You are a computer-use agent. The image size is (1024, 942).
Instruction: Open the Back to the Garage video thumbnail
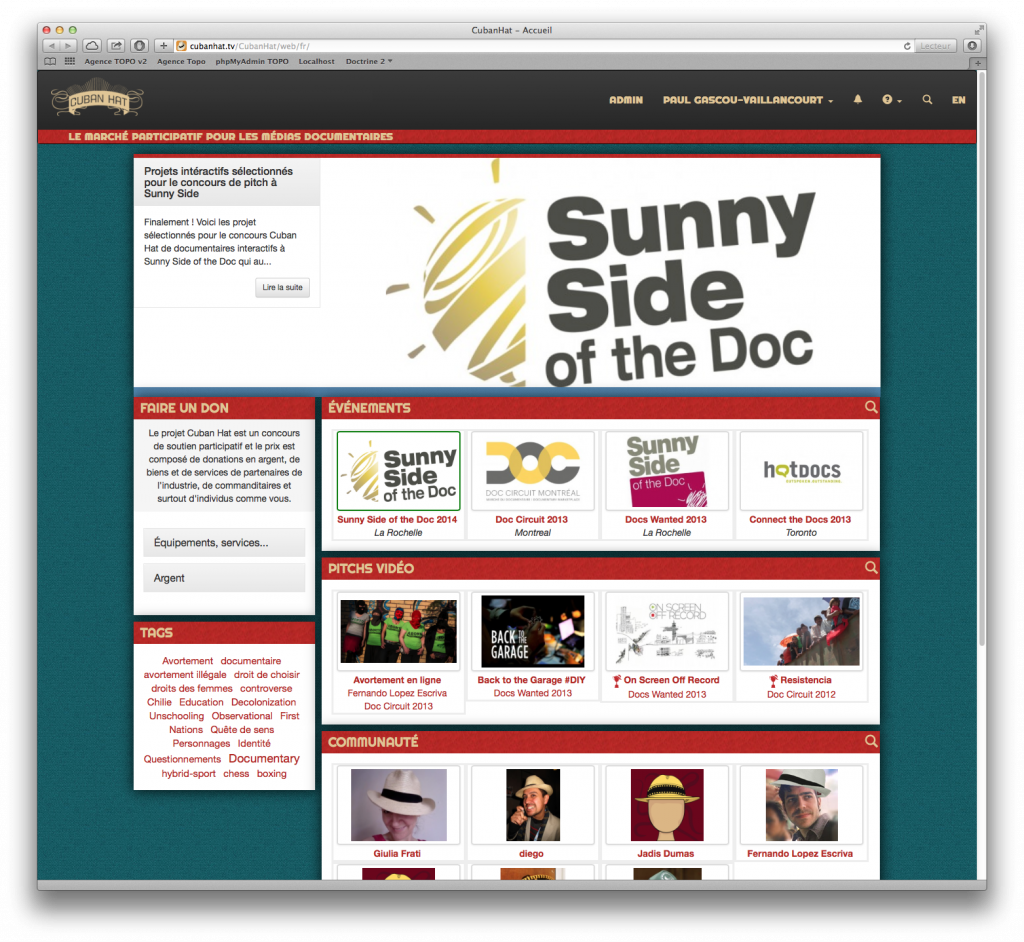532,631
